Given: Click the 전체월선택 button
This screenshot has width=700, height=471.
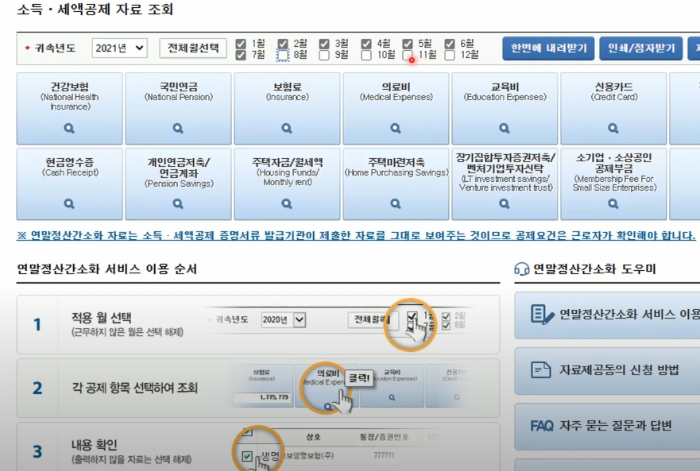Looking at the screenshot, I should (x=193, y=48).
